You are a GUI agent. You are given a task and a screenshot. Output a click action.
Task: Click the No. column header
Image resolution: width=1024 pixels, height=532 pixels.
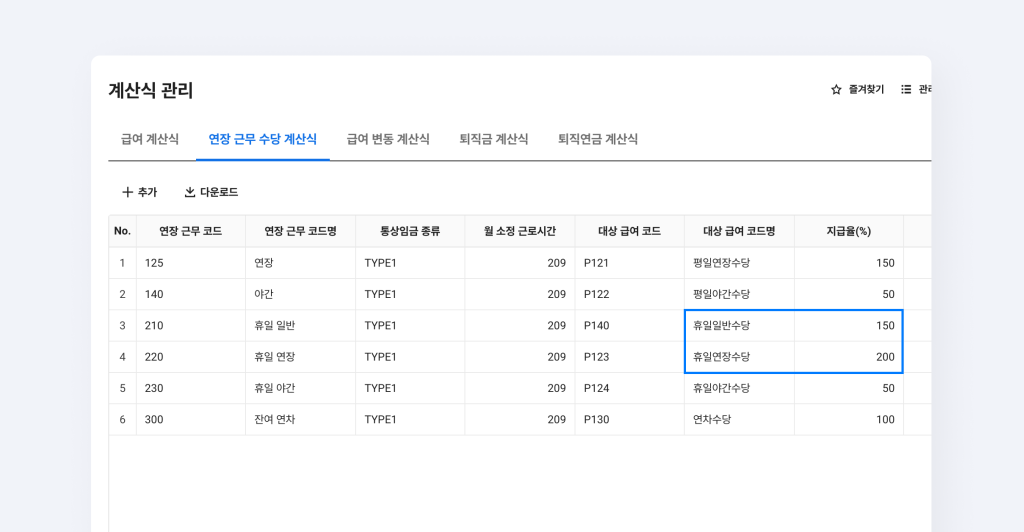pyautogui.click(x=122, y=231)
